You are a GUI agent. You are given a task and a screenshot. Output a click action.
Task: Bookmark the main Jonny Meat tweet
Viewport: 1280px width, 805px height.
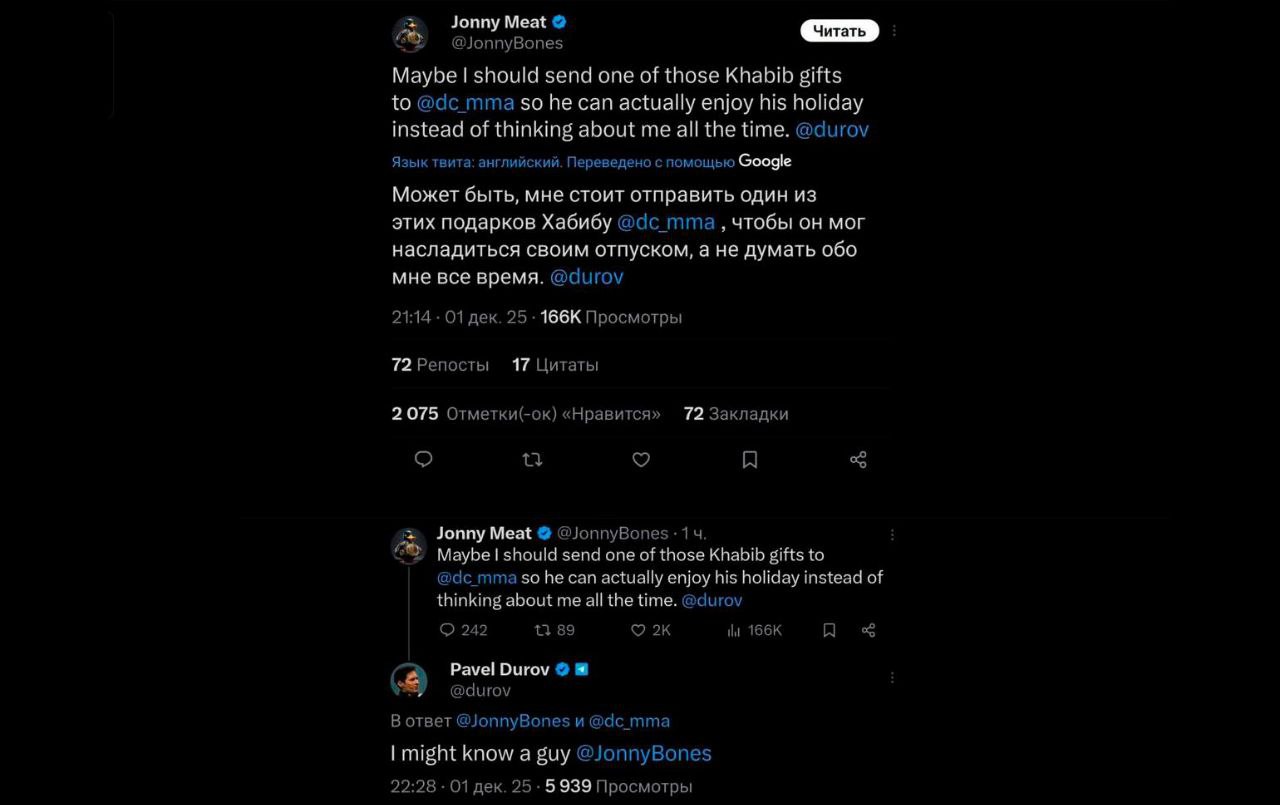(750, 459)
